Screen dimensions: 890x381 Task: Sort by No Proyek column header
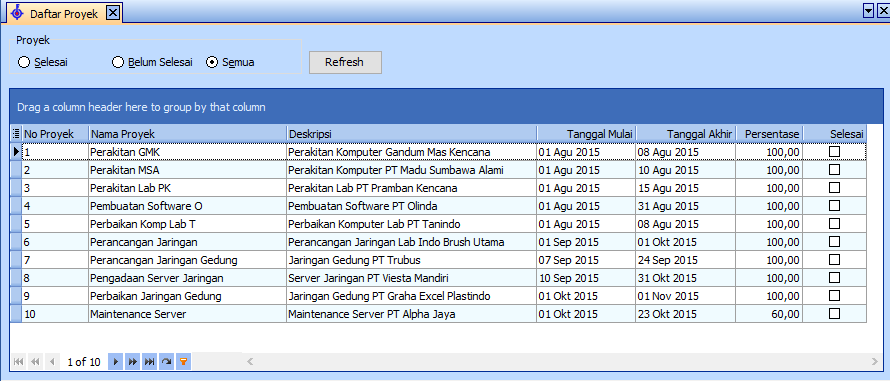coord(55,134)
